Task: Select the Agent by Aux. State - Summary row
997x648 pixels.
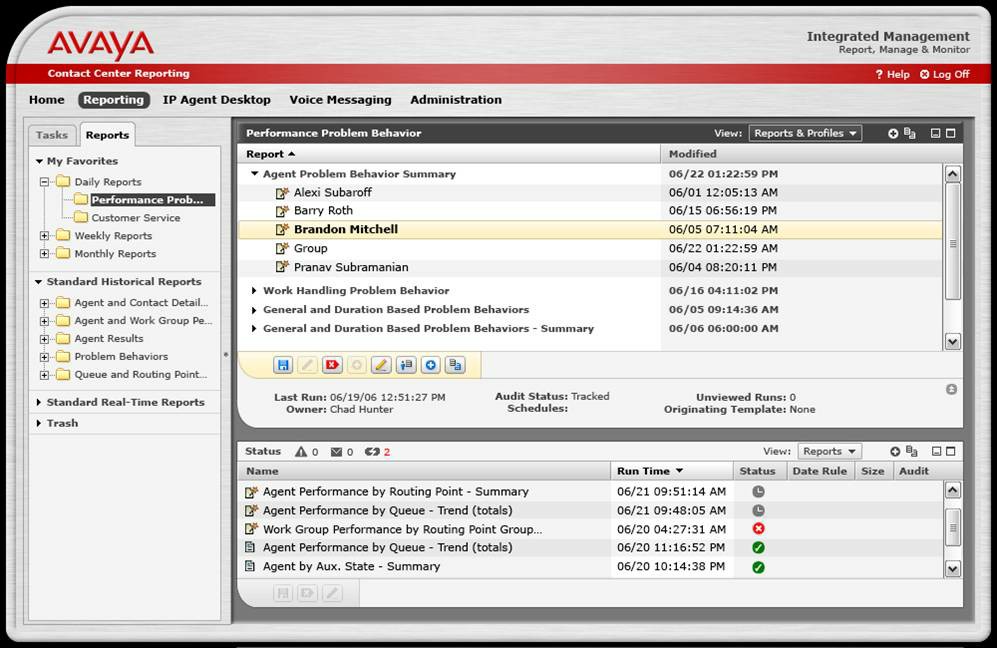Action: (x=591, y=567)
